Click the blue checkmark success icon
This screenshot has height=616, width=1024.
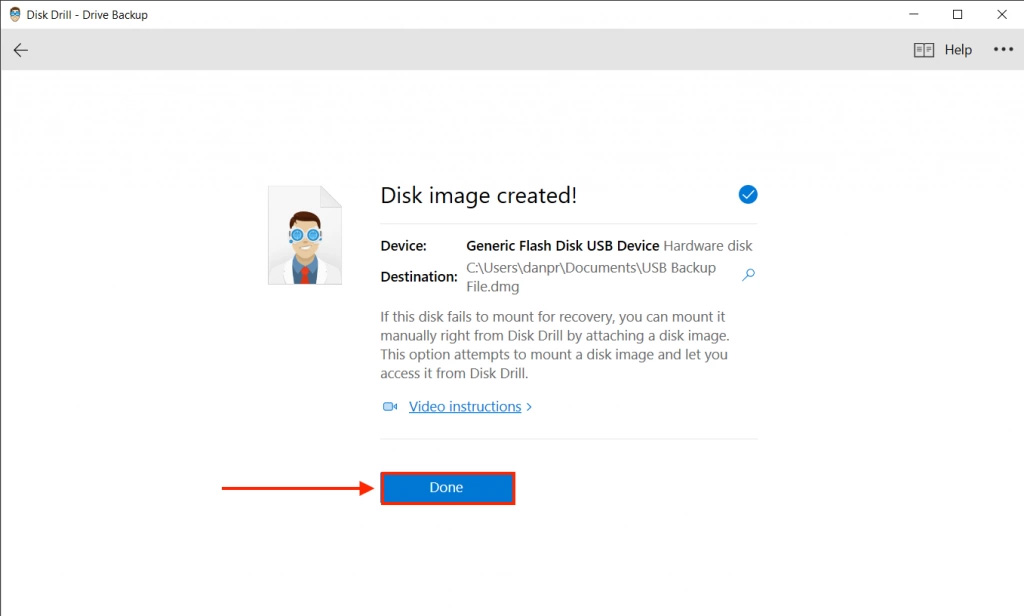click(748, 195)
